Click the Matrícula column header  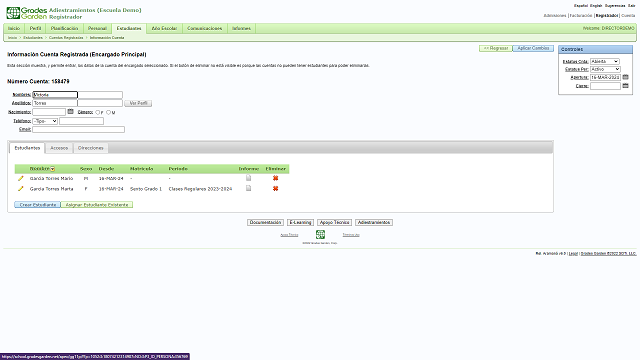[141, 169]
